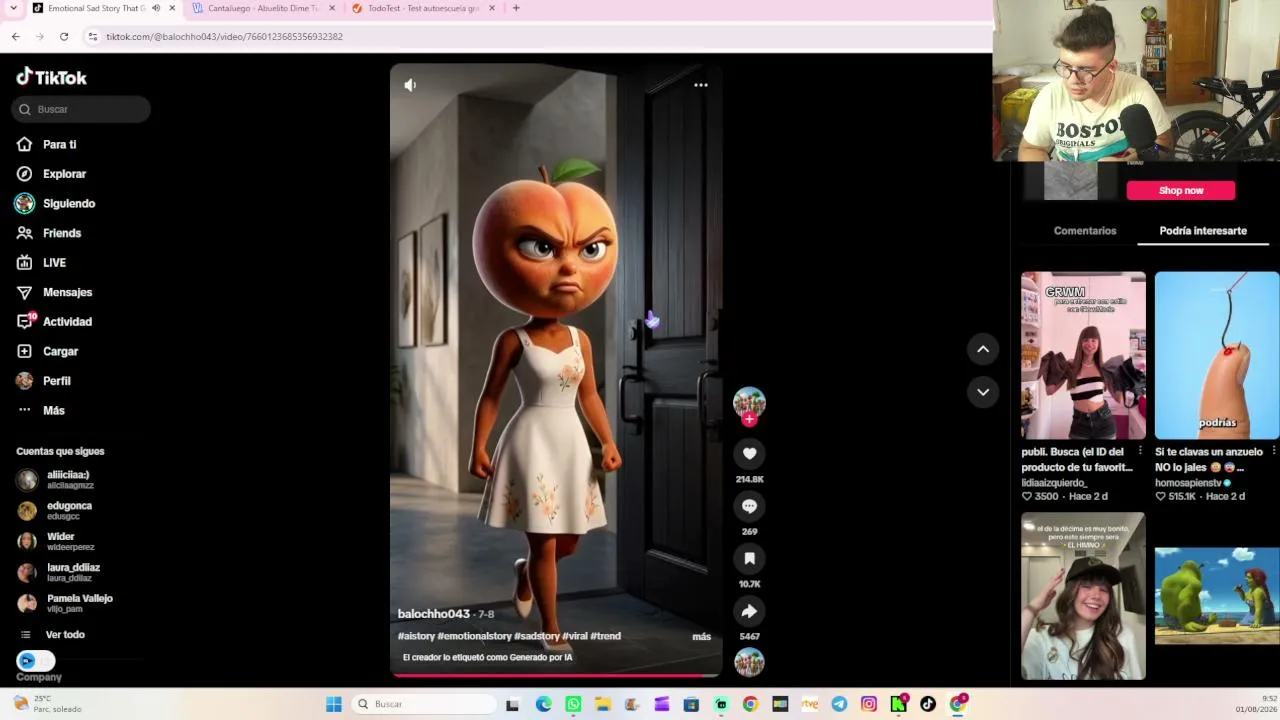The width and height of the screenshot is (1280, 720).
Task: Switch to the Cantajuego browser tab
Action: [x=263, y=8]
